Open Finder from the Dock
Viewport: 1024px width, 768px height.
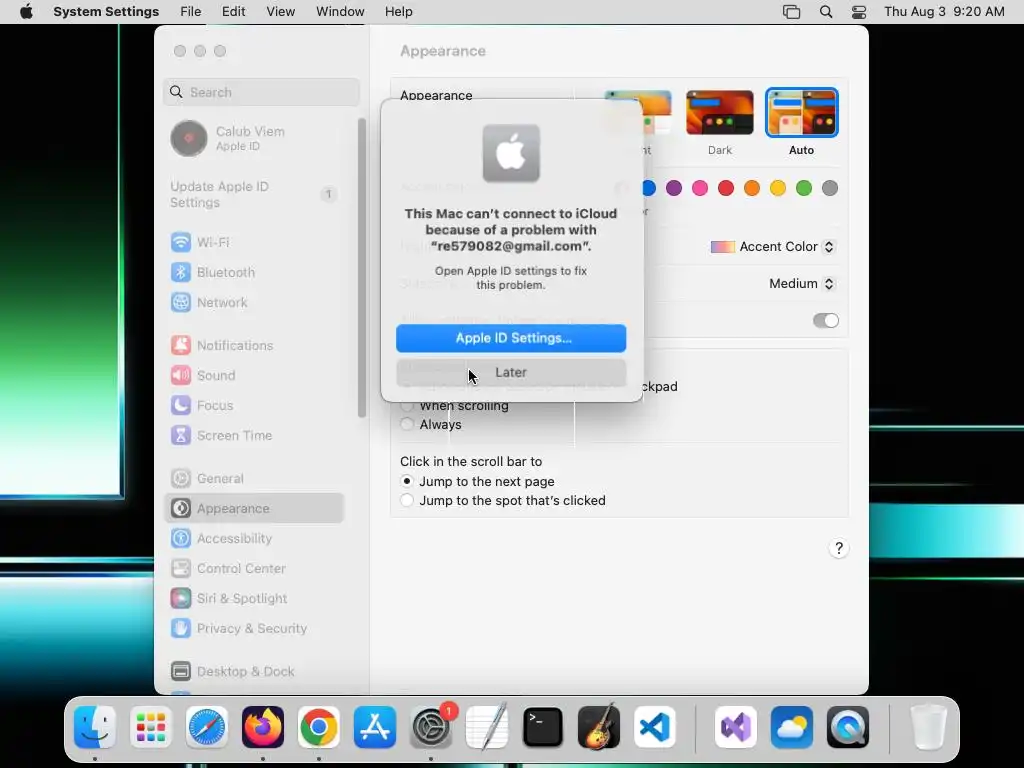click(x=95, y=727)
